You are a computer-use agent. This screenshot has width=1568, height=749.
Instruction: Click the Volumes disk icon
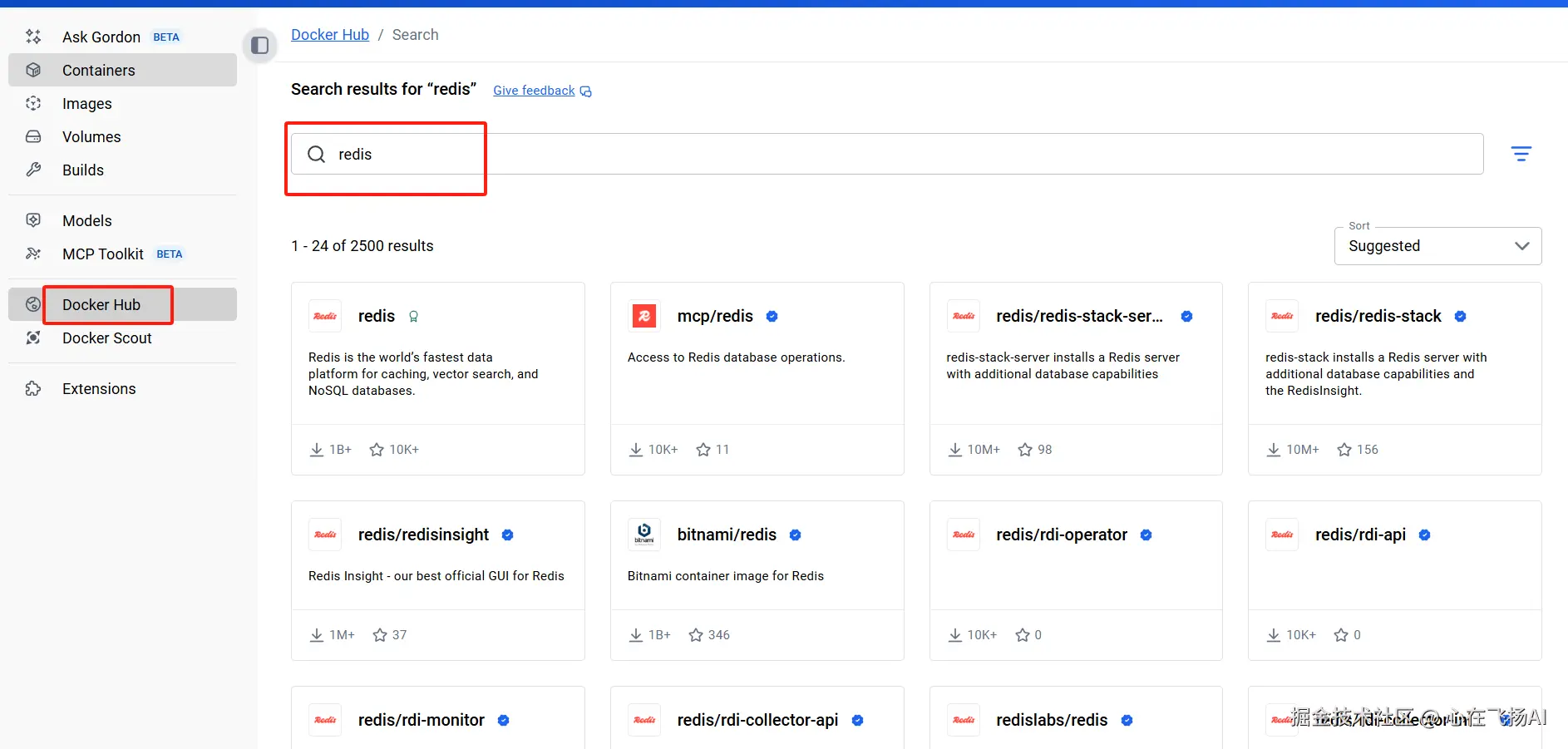33,136
